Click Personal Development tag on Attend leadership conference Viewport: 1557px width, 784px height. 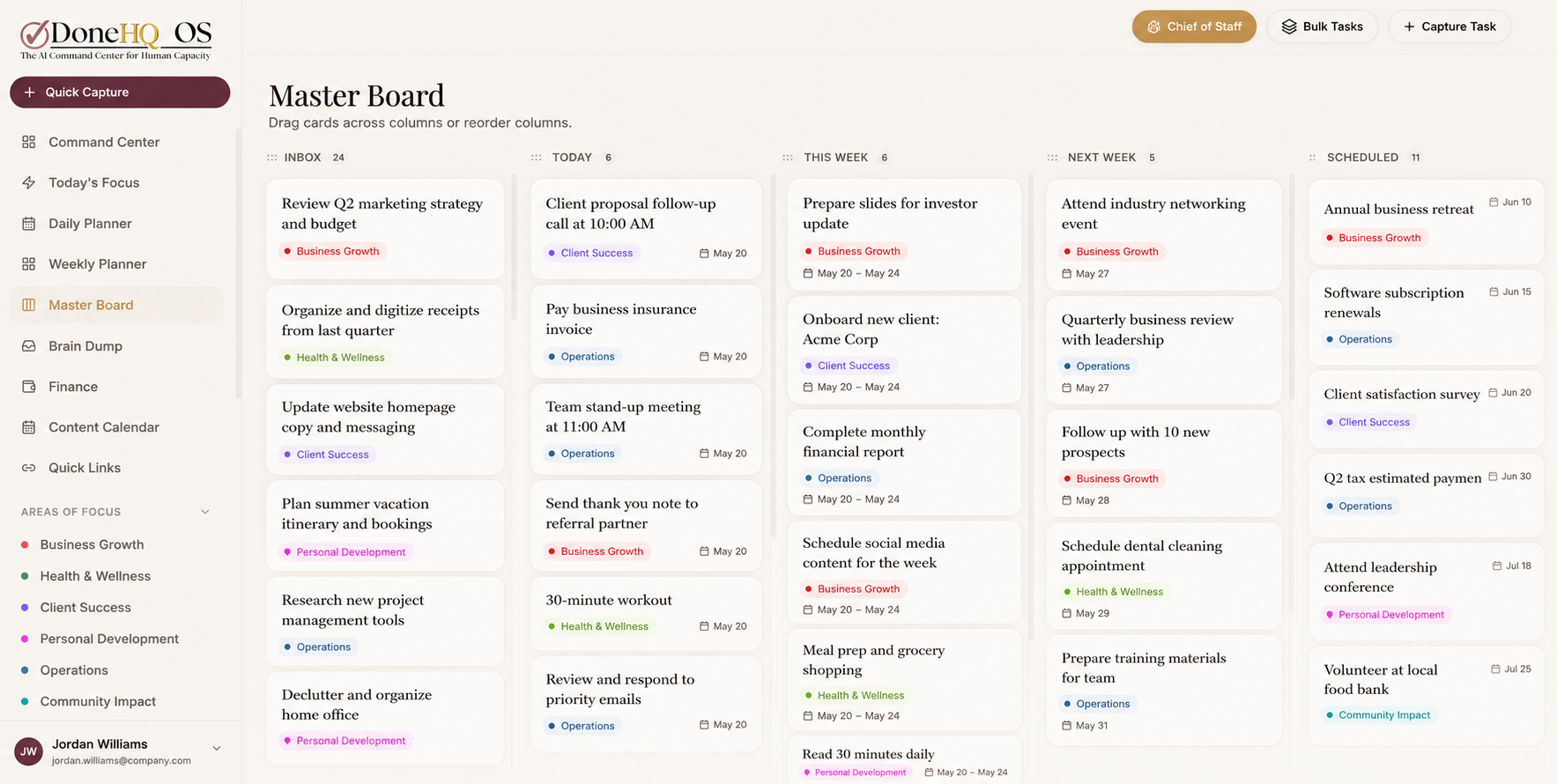pyautogui.click(x=1384, y=615)
